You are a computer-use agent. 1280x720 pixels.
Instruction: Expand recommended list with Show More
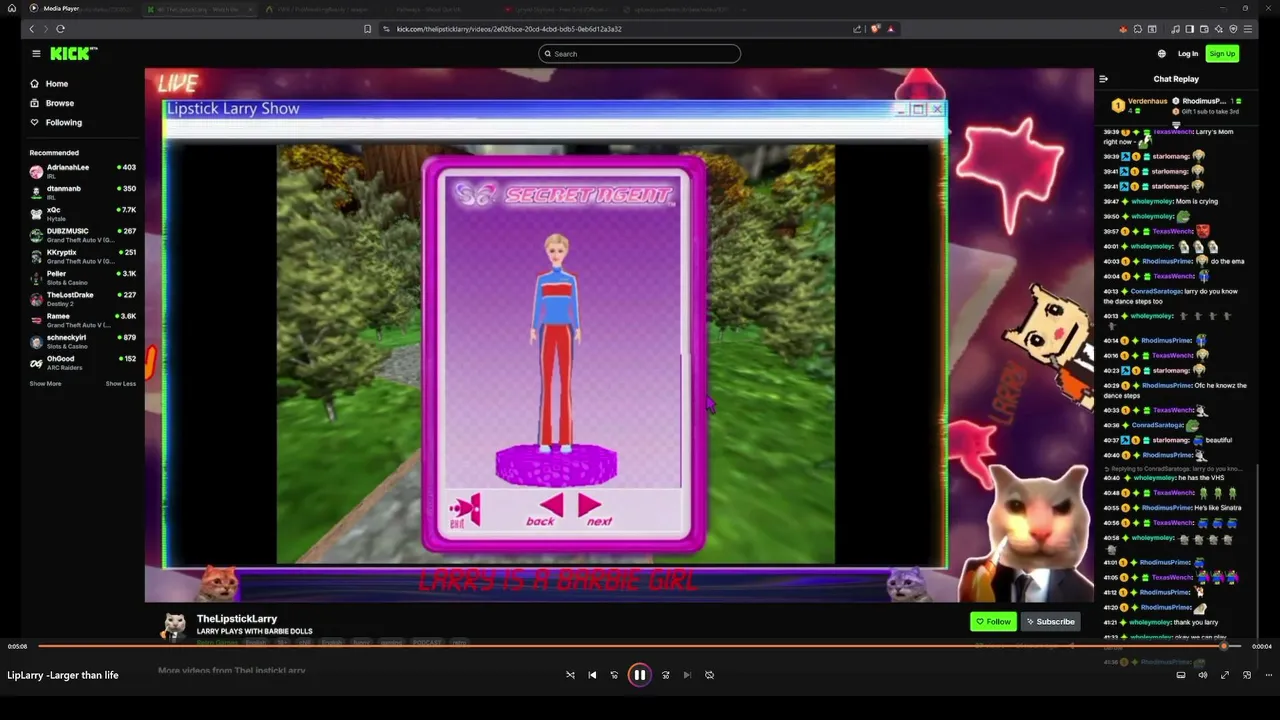(x=45, y=384)
